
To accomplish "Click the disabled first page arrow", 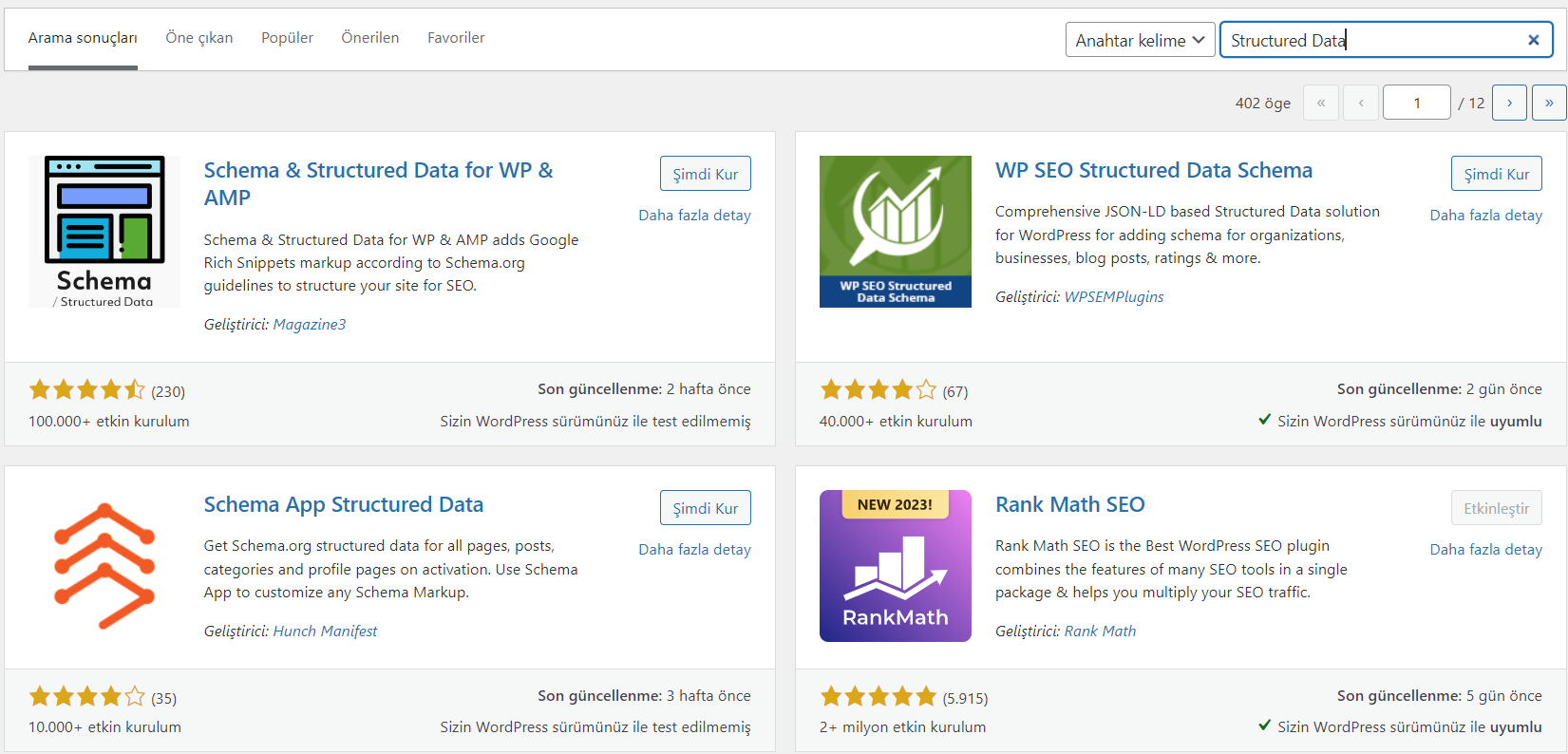I will [x=1321, y=103].
